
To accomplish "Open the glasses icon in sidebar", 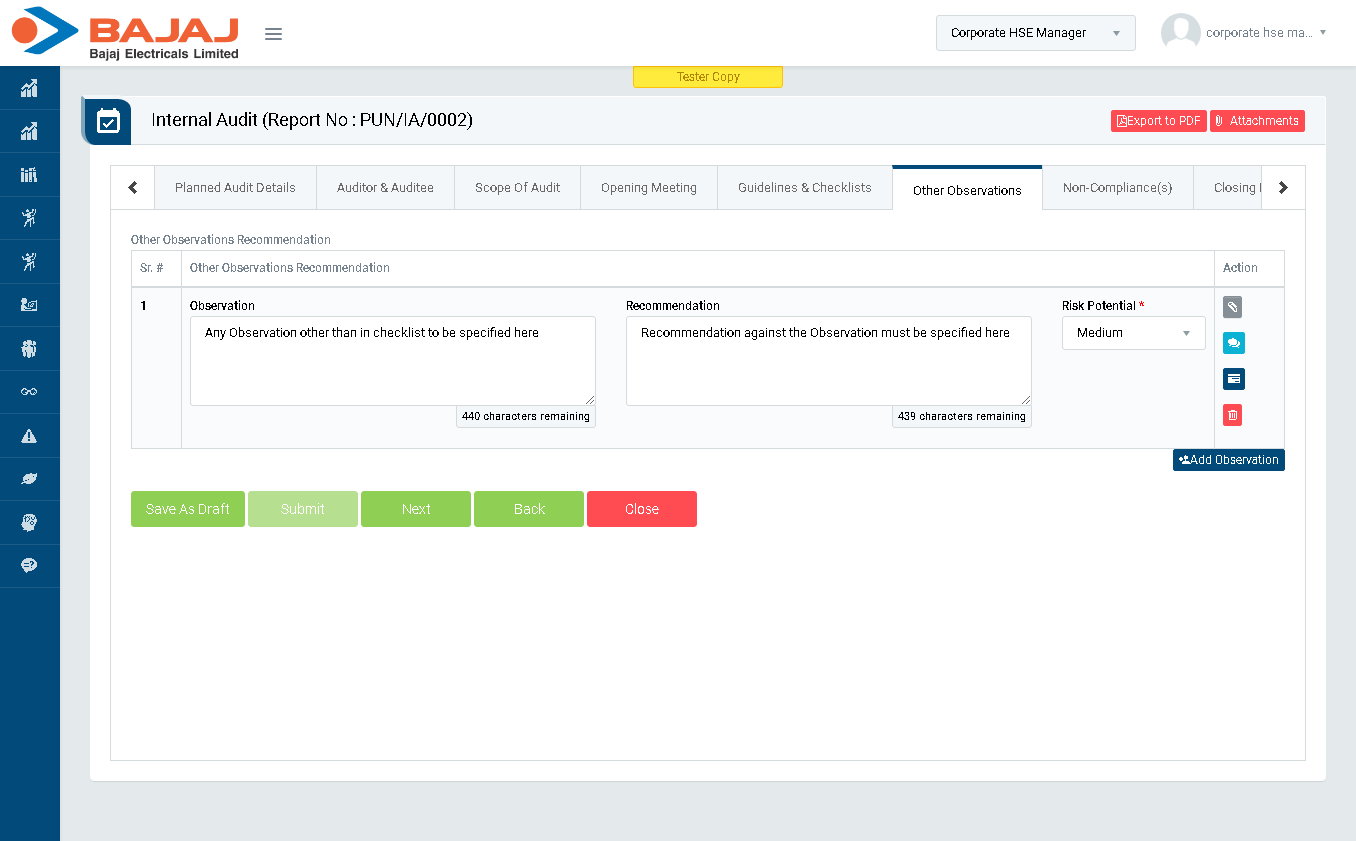I will (x=29, y=392).
